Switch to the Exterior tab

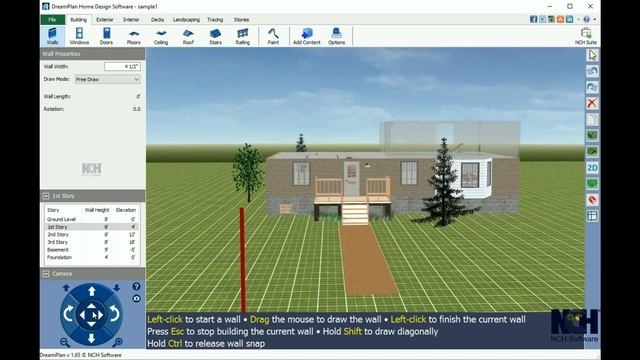click(104, 20)
